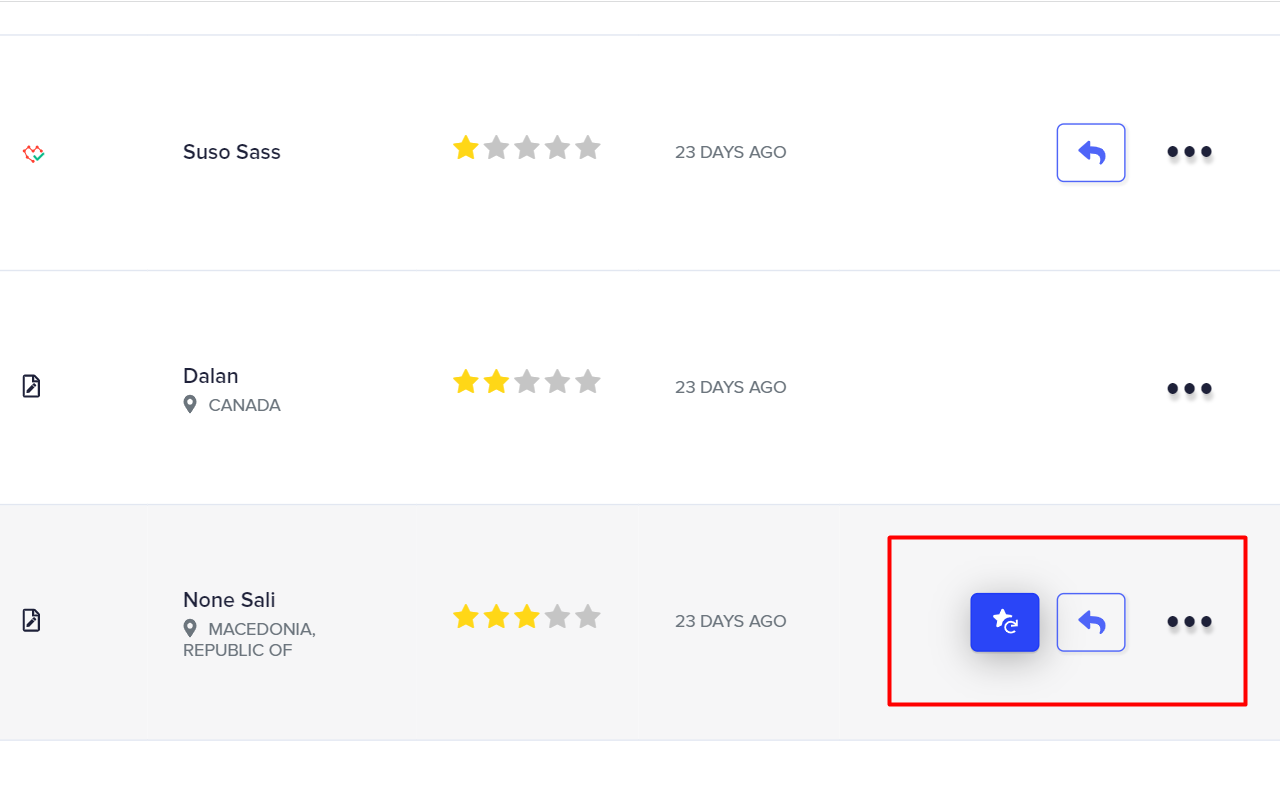Click the 23 DAYS AGO label for Suso Sass

pyautogui.click(x=731, y=152)
